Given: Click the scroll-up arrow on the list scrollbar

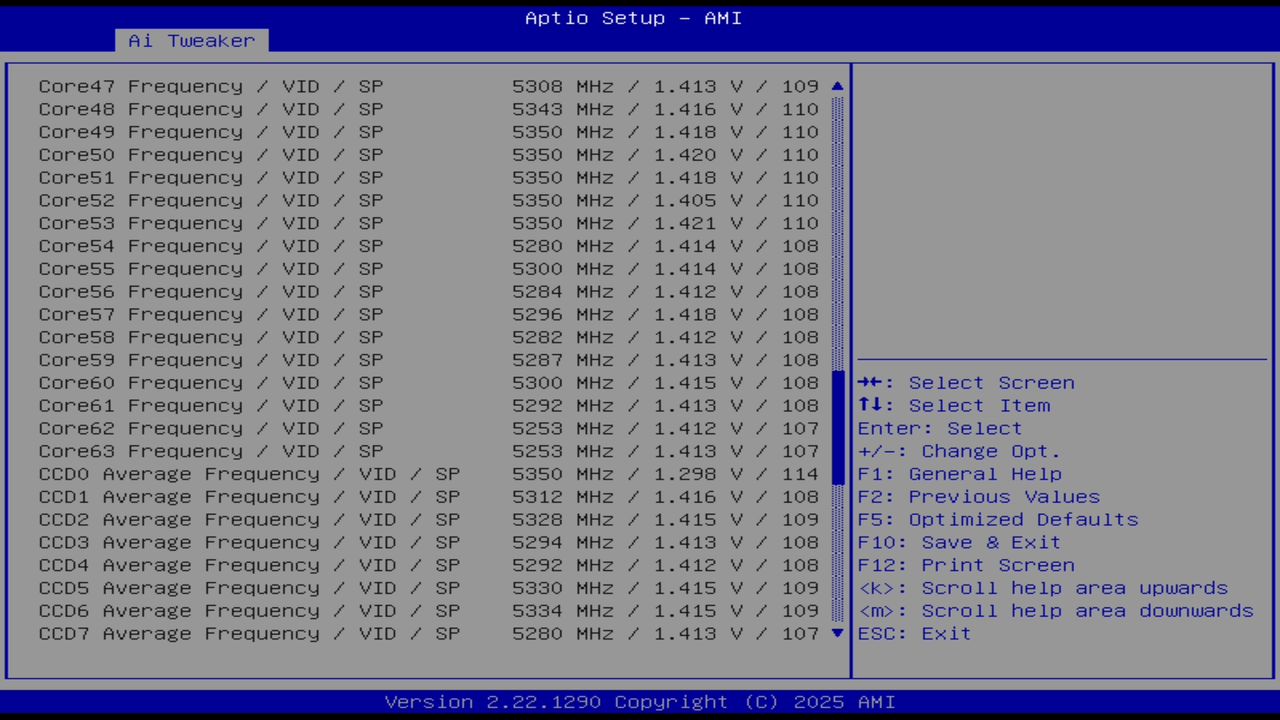Looking at the screenshot, I should pos(837,86).
